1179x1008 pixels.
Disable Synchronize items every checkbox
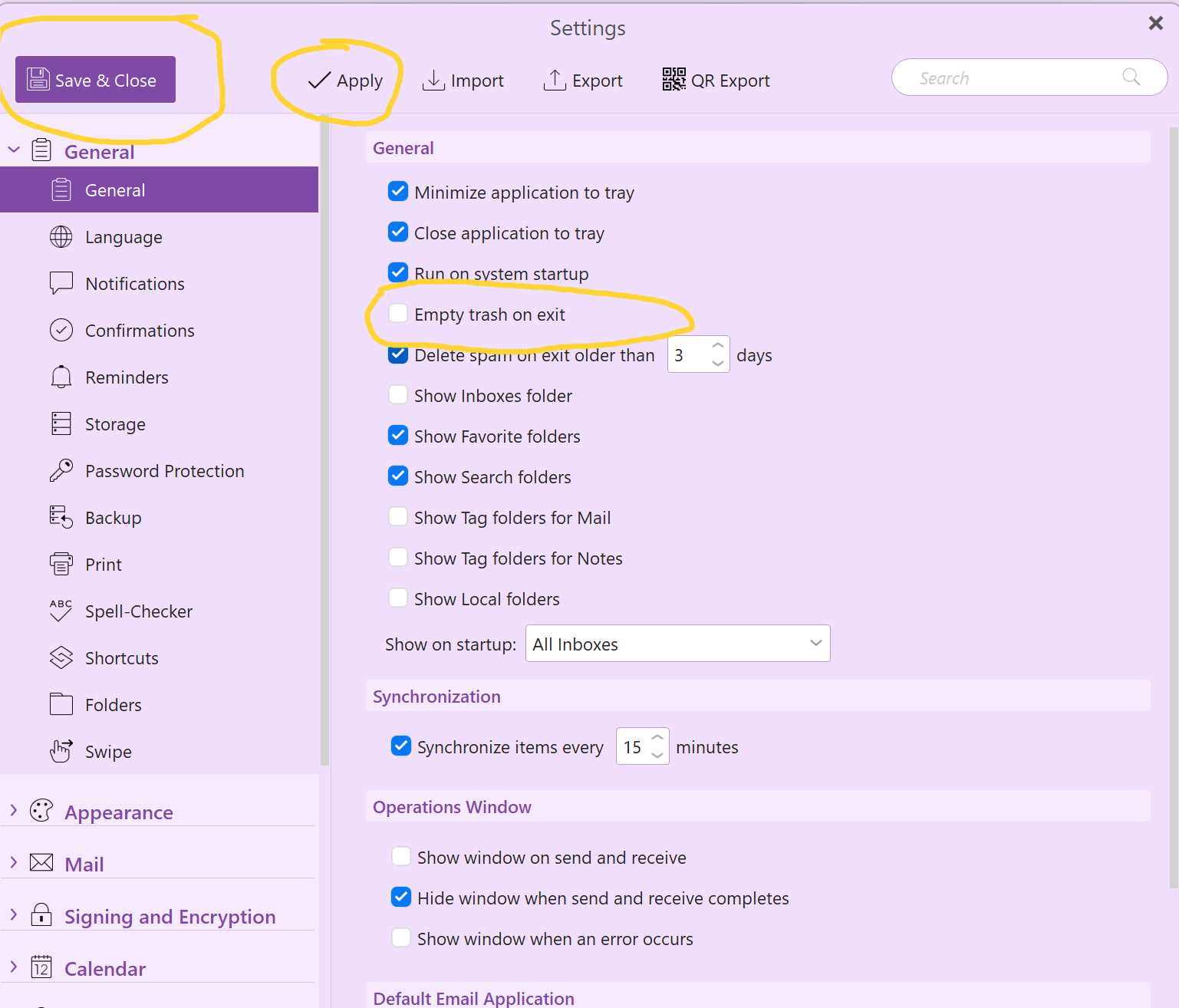tap(401, 746)
